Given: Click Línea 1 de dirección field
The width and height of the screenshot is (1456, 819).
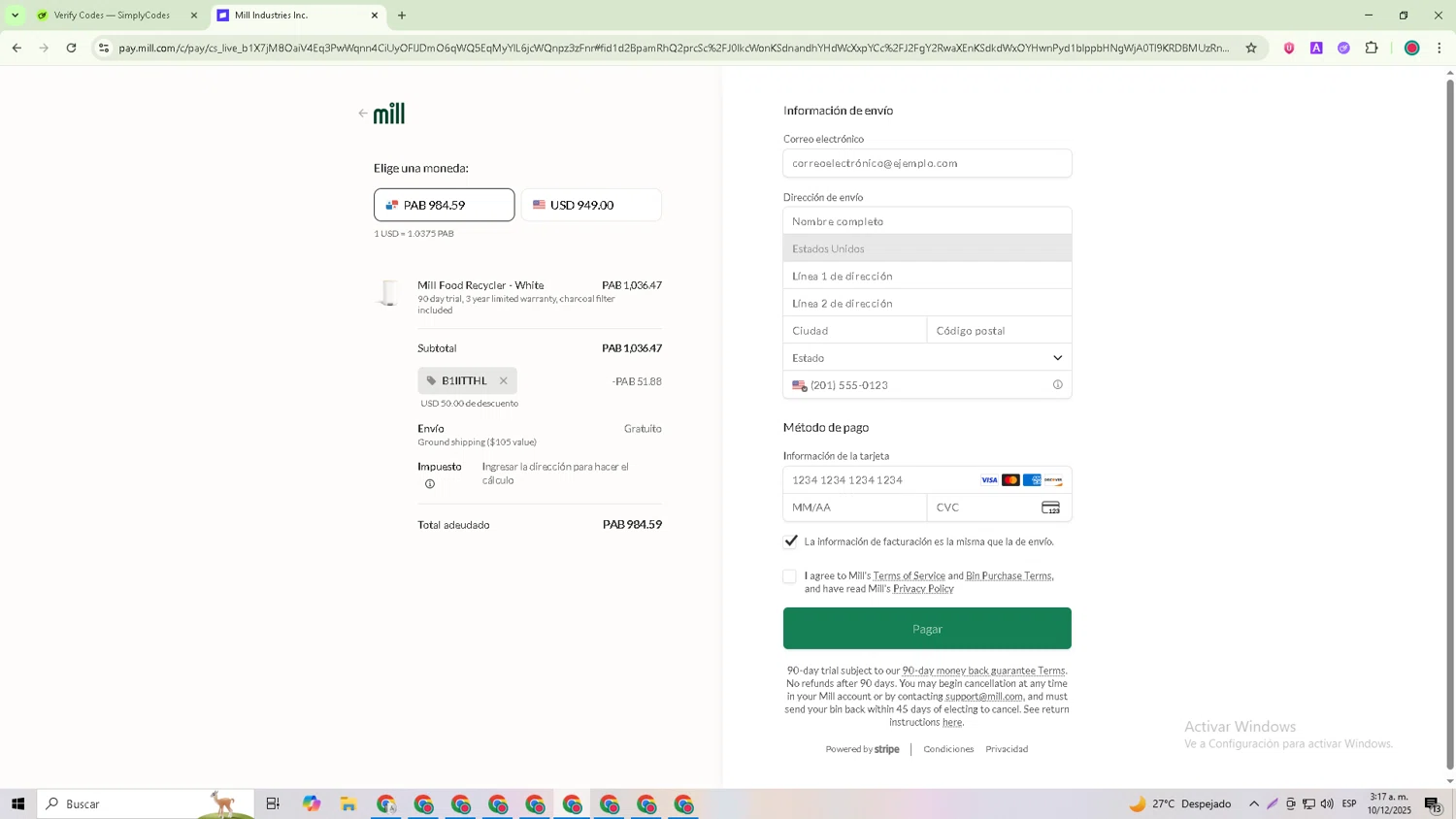Looking at the screenshot, I should coord(927,276).
